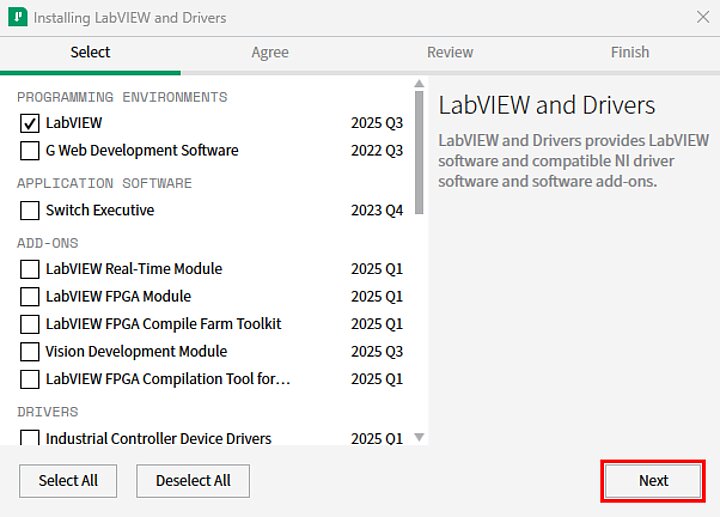Tick LabVIEW Real-Time Module checkbox
This screenshot has width=720, height=517.
pyautogui.click(x=30, y=269)
